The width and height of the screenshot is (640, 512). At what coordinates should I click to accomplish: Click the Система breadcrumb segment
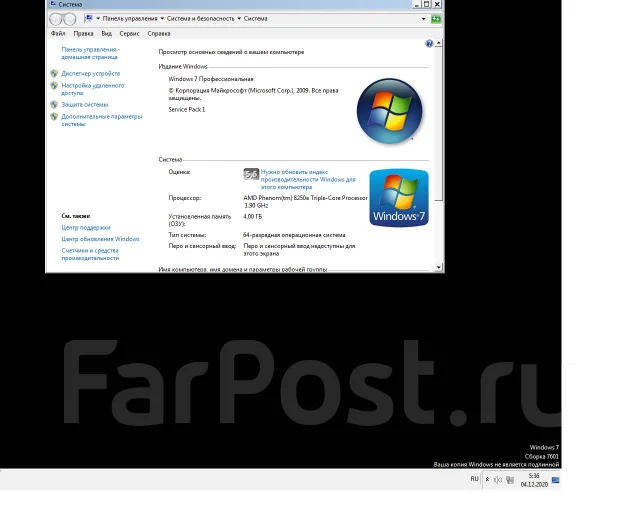[256, 19]
